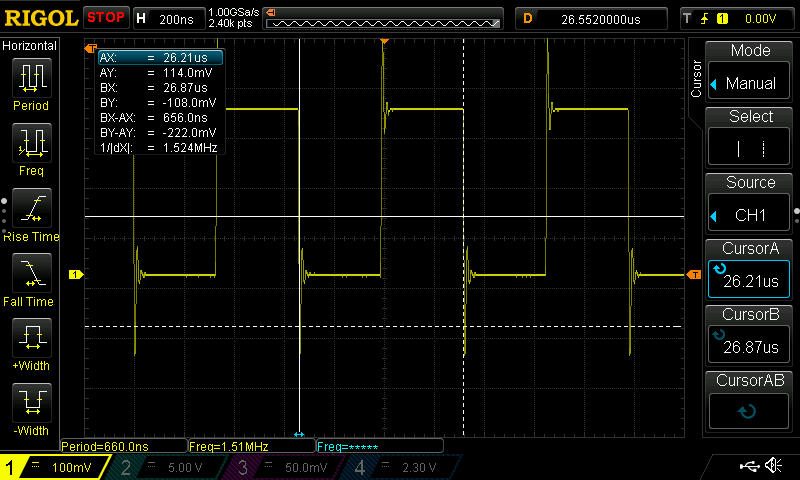This screenshot has width=800, height=480.
Task: Open the cursor Select line type menu
Action: pyautogui.click(x=749, y=138)
